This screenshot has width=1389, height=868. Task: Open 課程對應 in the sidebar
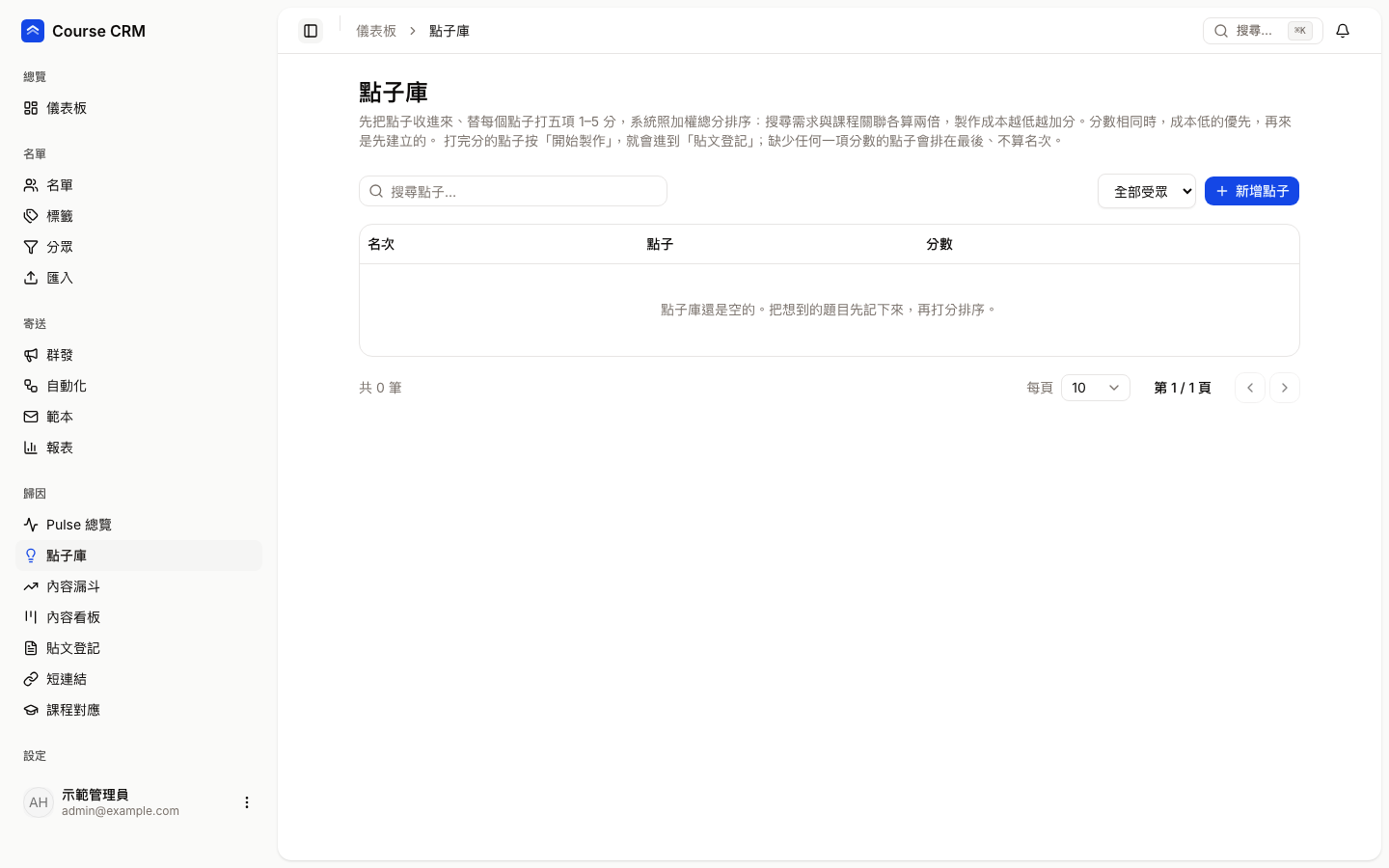pyautogui.click(x=139, y=710)
